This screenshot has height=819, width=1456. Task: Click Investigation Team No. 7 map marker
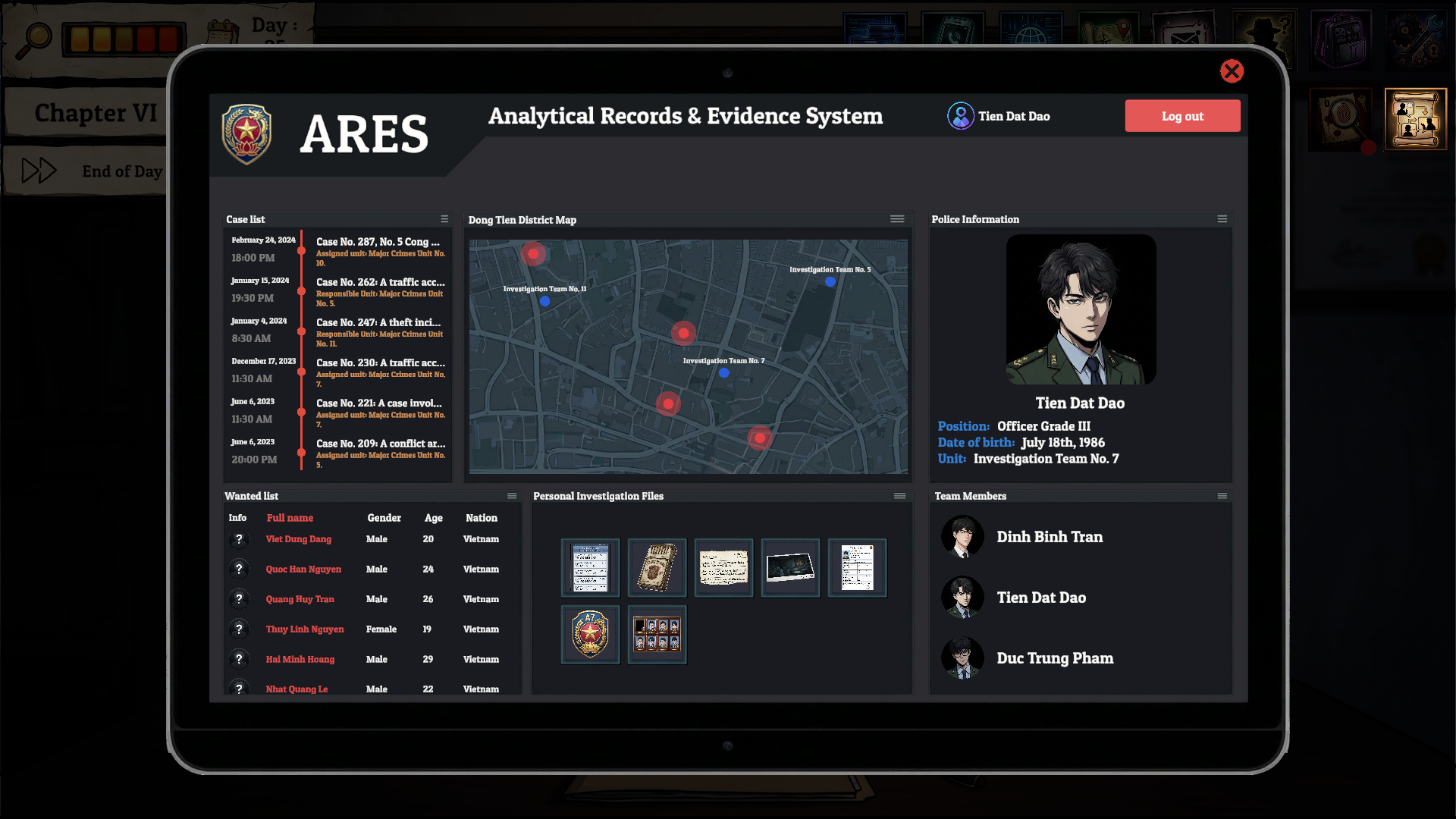tap(723, 372)
